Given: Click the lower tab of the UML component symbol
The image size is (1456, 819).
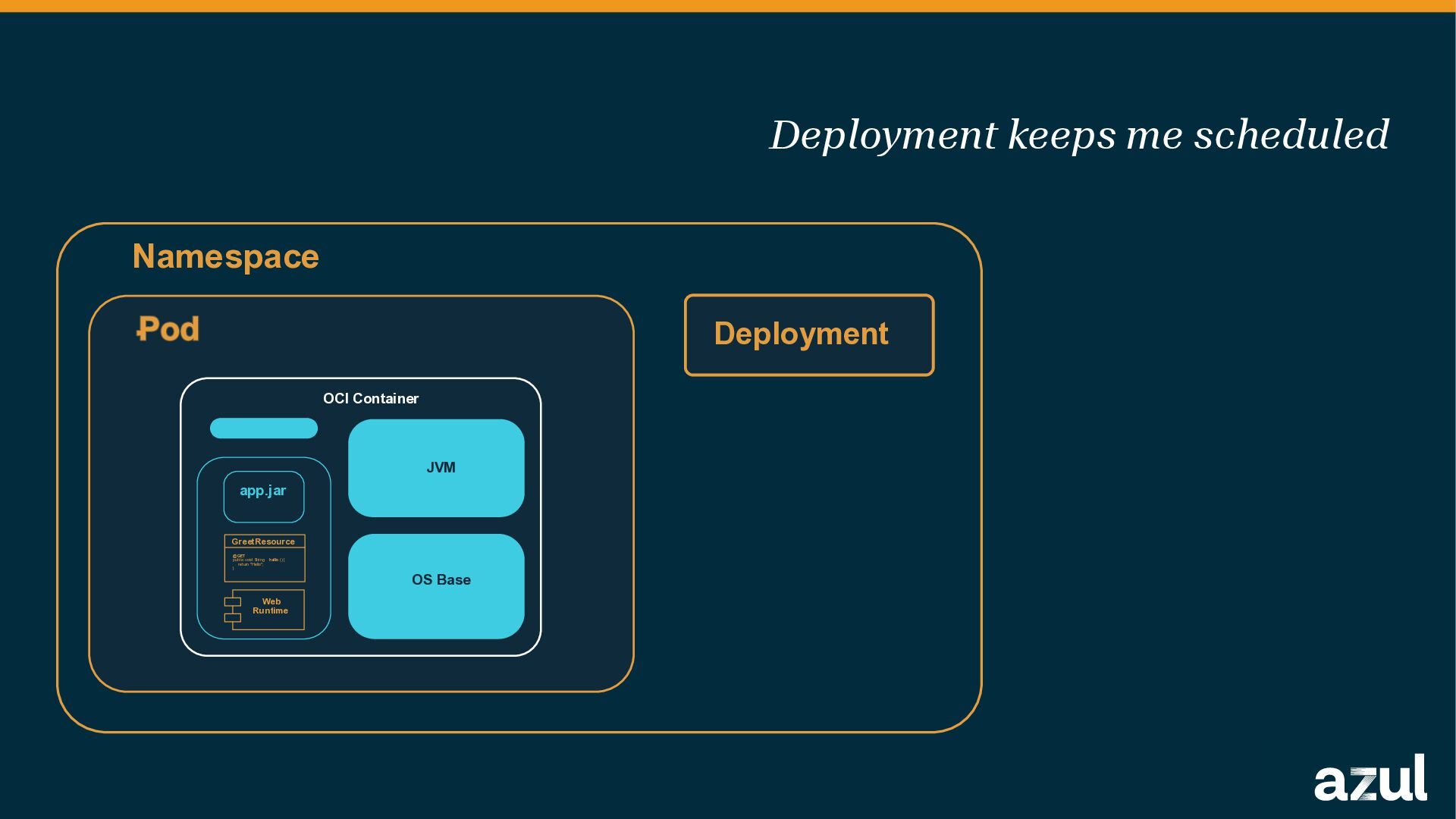Looking at the screenshot, I should (x=232, y=617).
